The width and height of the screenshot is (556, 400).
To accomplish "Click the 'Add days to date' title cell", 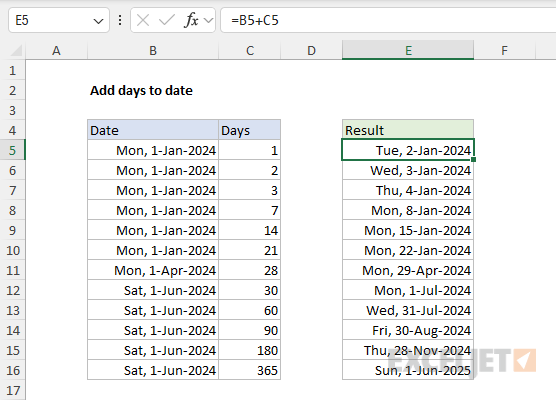I will (x=153, y=90).
